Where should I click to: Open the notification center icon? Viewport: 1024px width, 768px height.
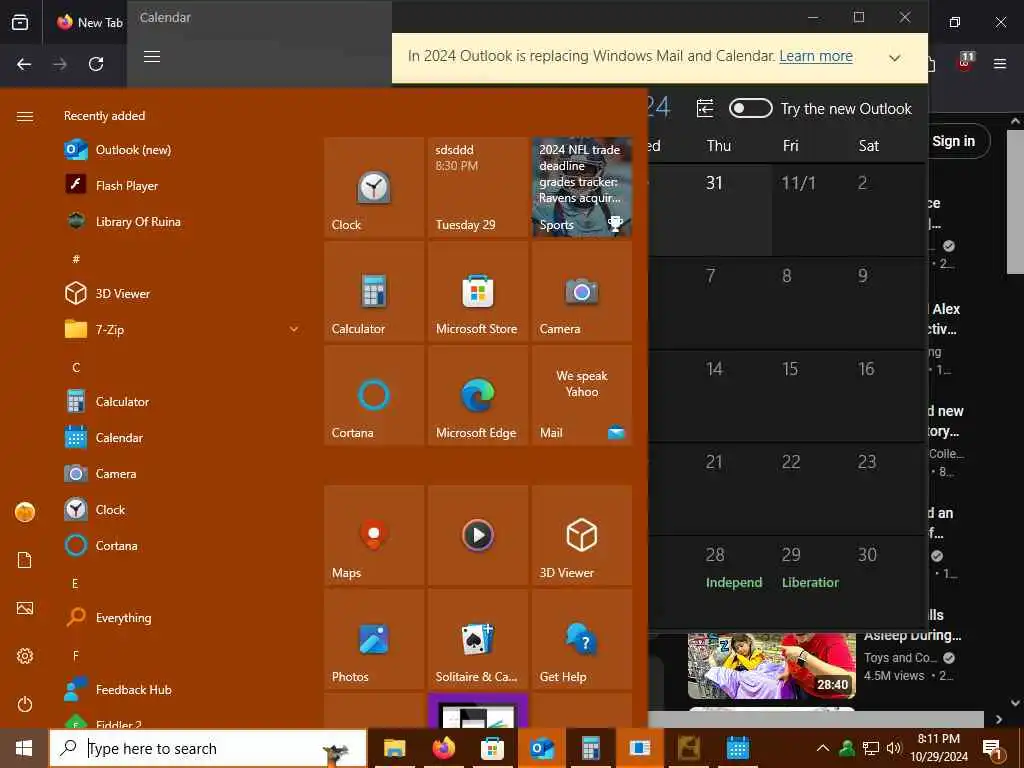coord(992,748)
